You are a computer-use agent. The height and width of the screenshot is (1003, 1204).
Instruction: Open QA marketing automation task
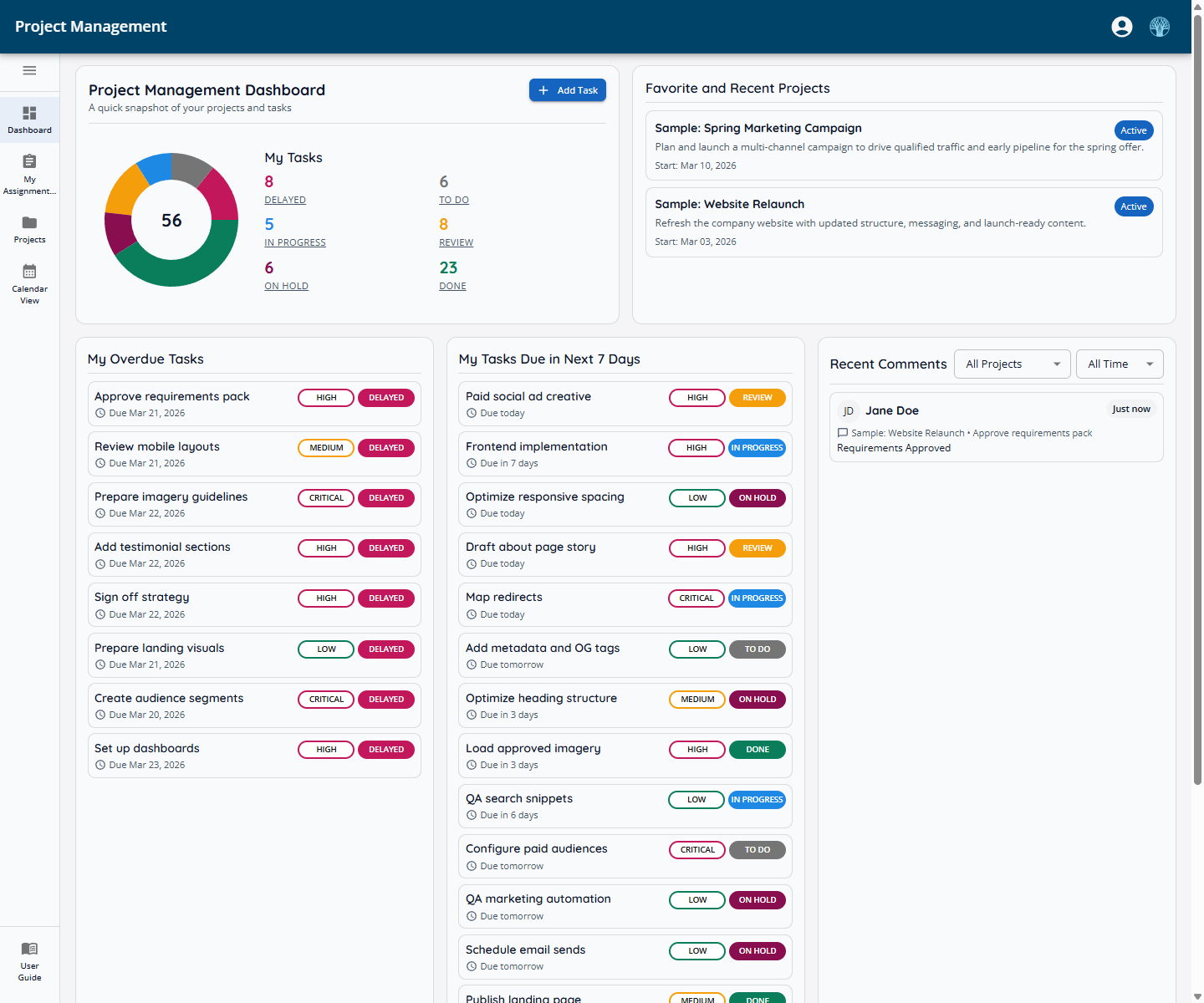point(625,906)
